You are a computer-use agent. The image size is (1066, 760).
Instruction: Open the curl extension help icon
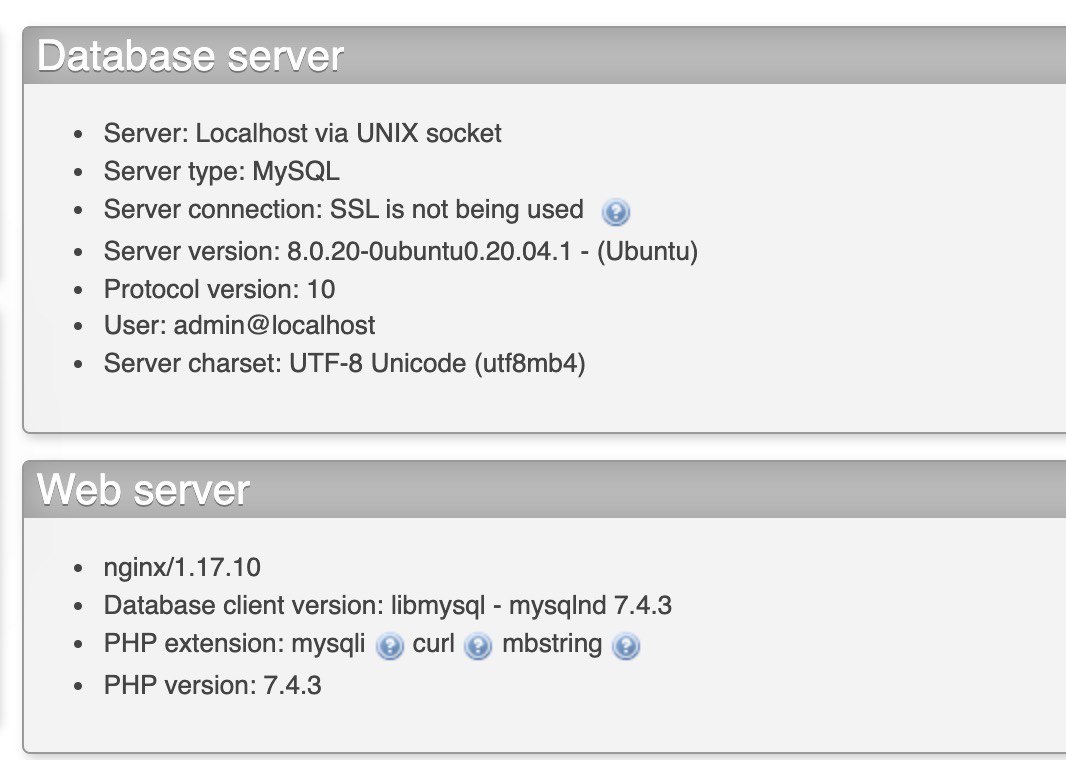click(x=479, y=646)
